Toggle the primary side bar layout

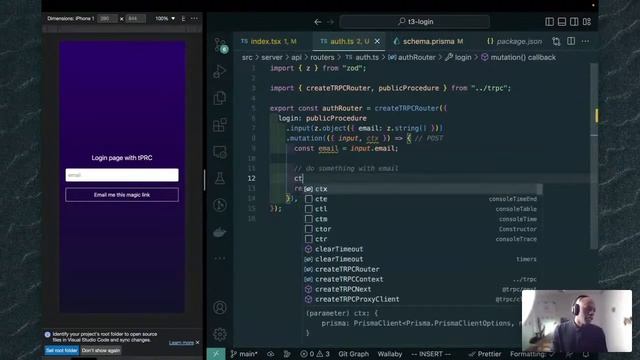pyautogui.click(x=549, y=22)
